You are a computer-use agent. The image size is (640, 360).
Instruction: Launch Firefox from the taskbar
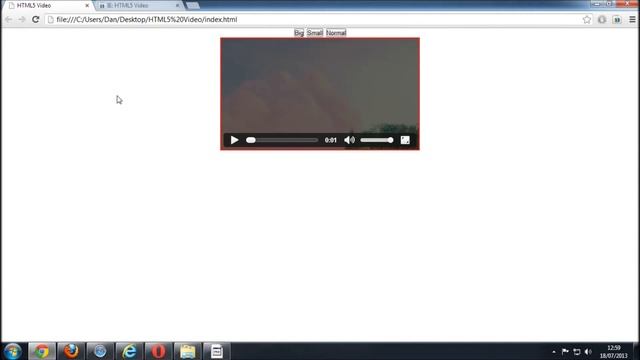click(71, 351)
